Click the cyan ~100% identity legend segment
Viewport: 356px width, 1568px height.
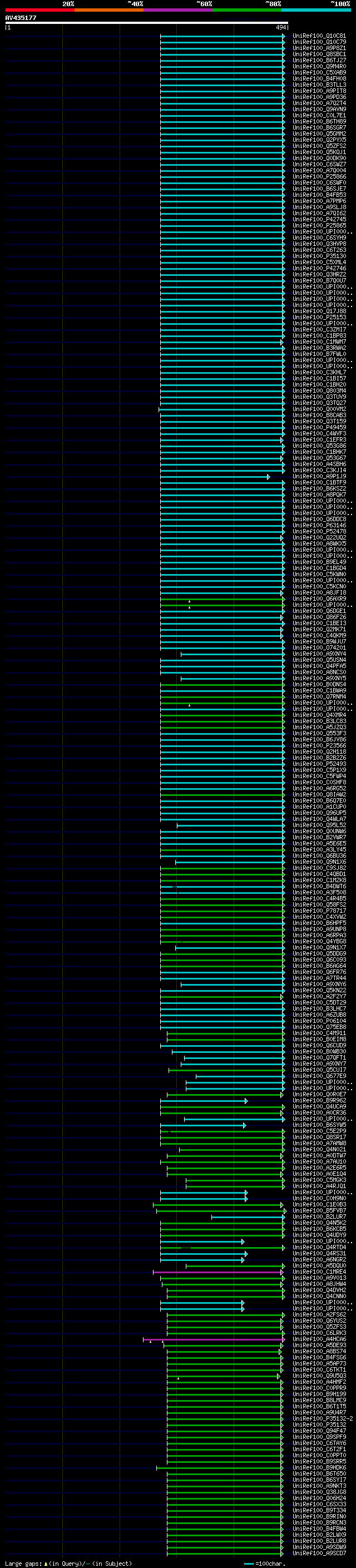(x=317, y=10)
